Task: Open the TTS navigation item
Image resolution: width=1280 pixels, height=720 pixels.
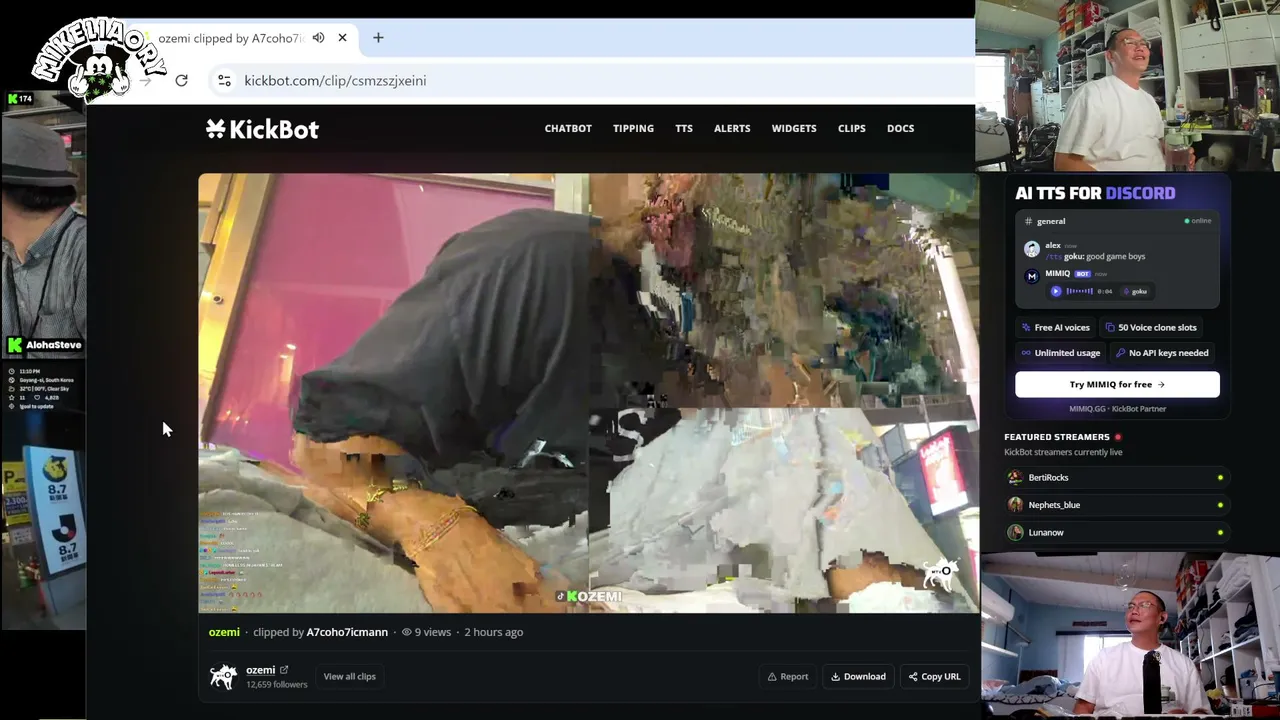Action: (684, 128)
